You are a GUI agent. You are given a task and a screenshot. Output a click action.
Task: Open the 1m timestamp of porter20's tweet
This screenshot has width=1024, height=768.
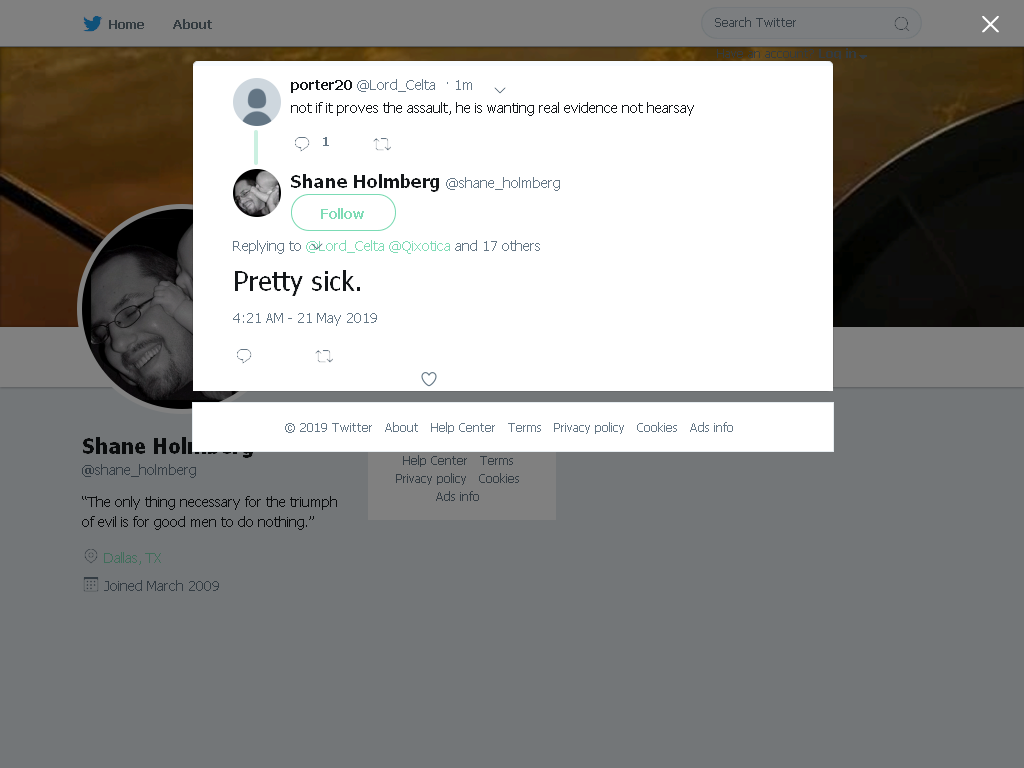[x=464, y=85]
